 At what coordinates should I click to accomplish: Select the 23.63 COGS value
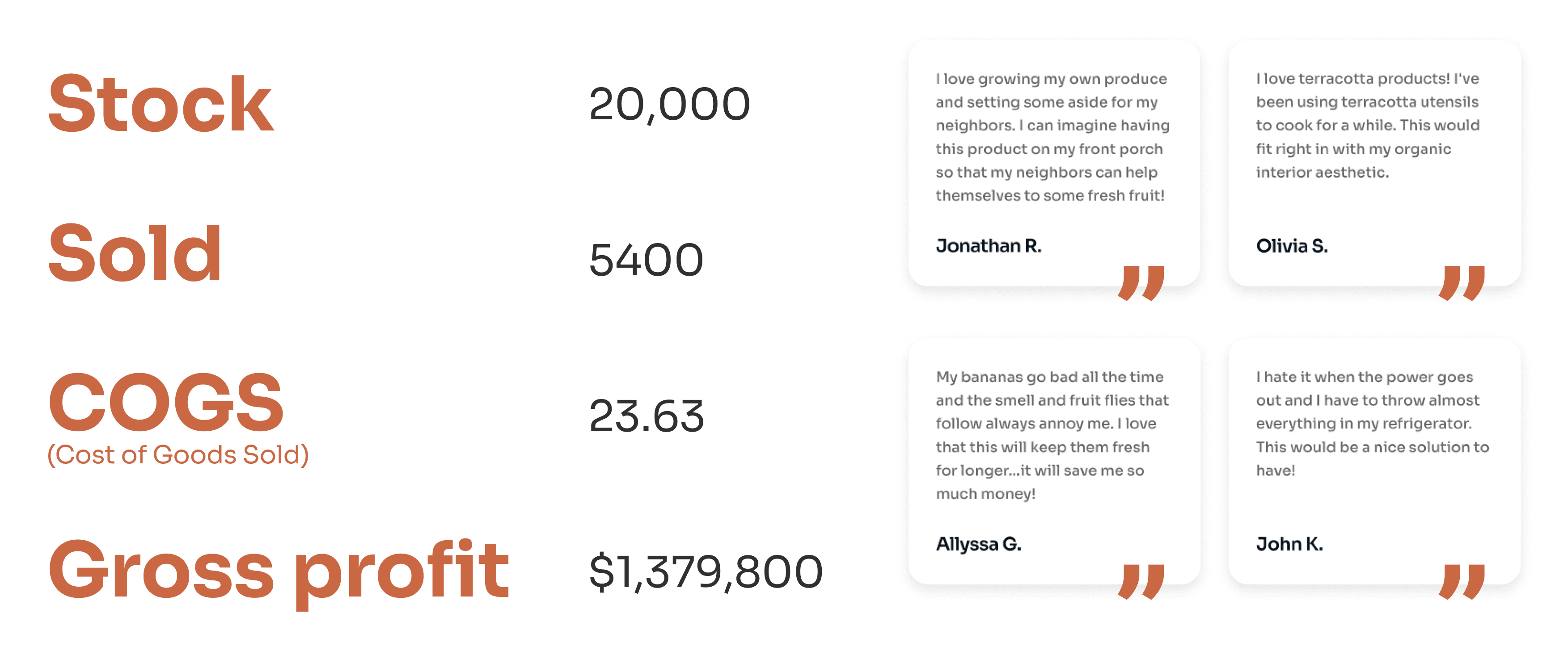(647, 416)
